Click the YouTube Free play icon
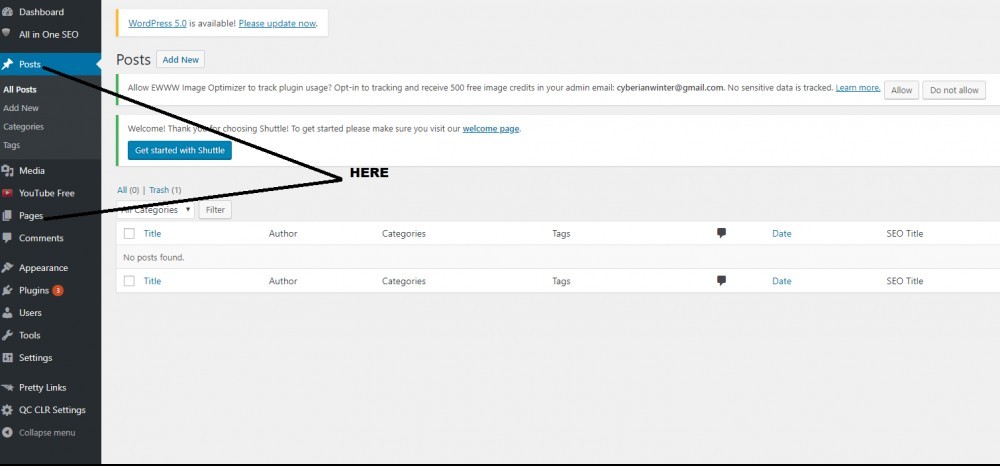Screen dimensions: 1000x466 pyautogui.click(x=8, y=193)
